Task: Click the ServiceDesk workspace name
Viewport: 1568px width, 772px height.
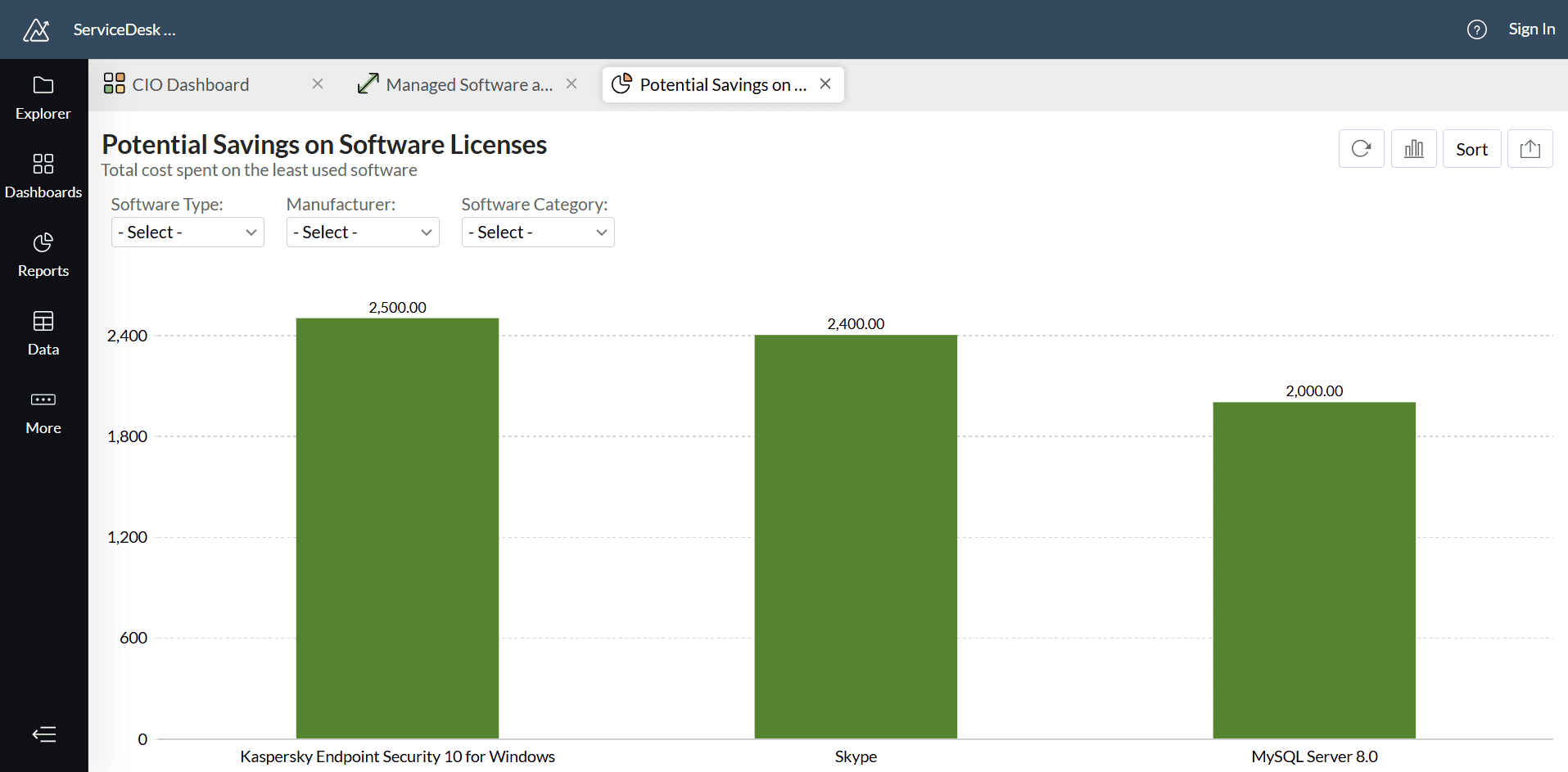Action: click(x=124, y=29)
